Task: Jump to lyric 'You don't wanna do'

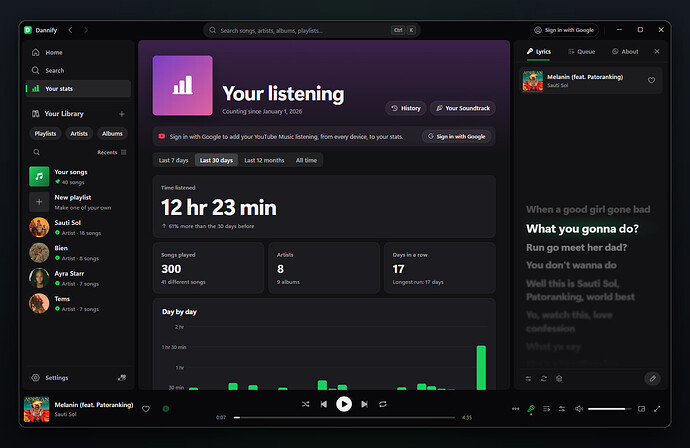Action: (x=571, y=265)
